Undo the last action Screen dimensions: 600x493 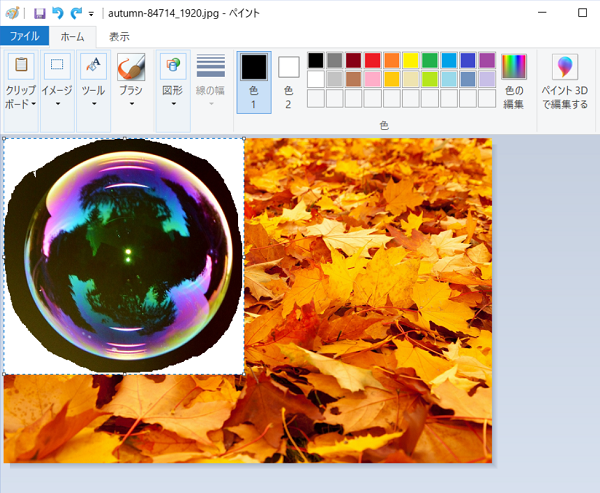point(58,13)
